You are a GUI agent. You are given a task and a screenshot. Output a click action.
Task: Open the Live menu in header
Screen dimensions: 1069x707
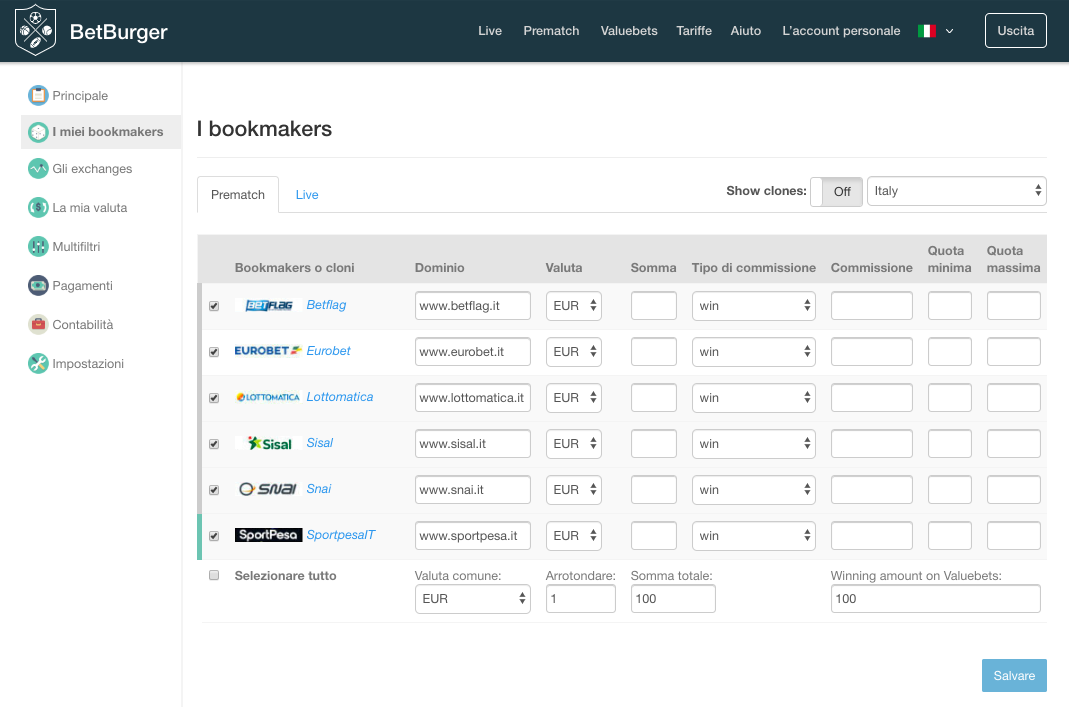tap(490, 31)
